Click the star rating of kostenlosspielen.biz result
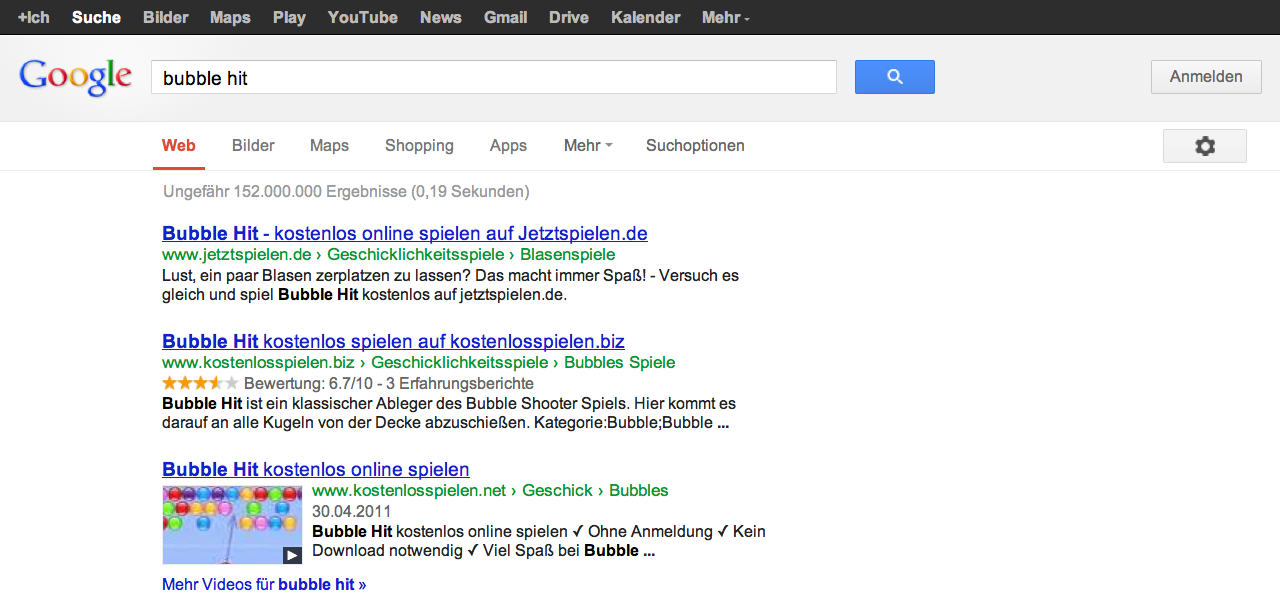Image resolution: width=1280 pixels, height=614 pixels. pyautogui.click(x=200, y=383)
